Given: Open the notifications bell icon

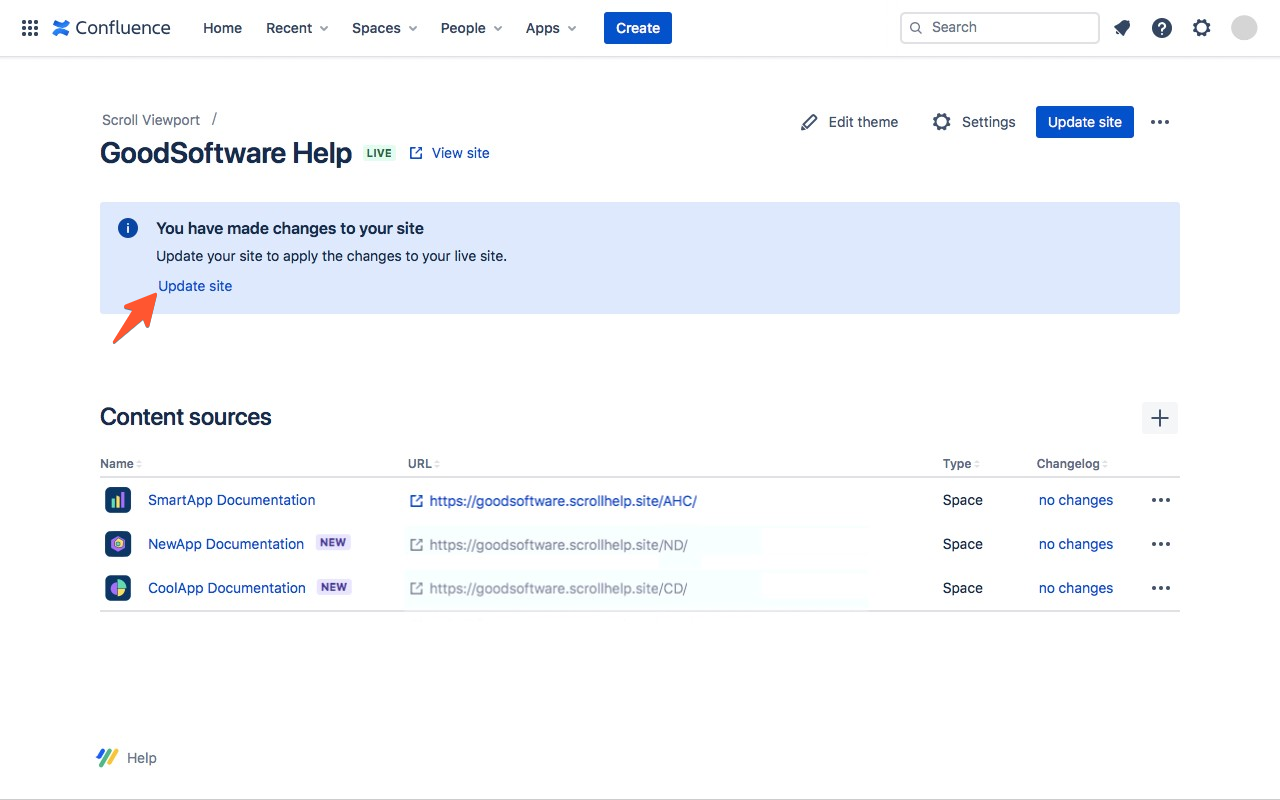Looking at the screenshot, I should tap(1122, 28).
